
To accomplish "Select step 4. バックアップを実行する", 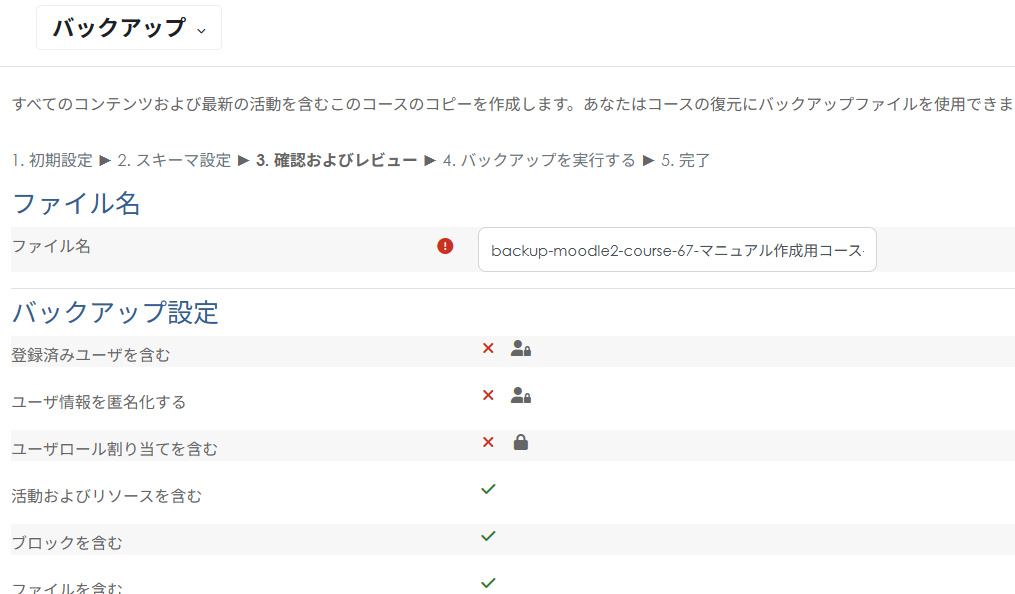I will click(x=539, y=160).
